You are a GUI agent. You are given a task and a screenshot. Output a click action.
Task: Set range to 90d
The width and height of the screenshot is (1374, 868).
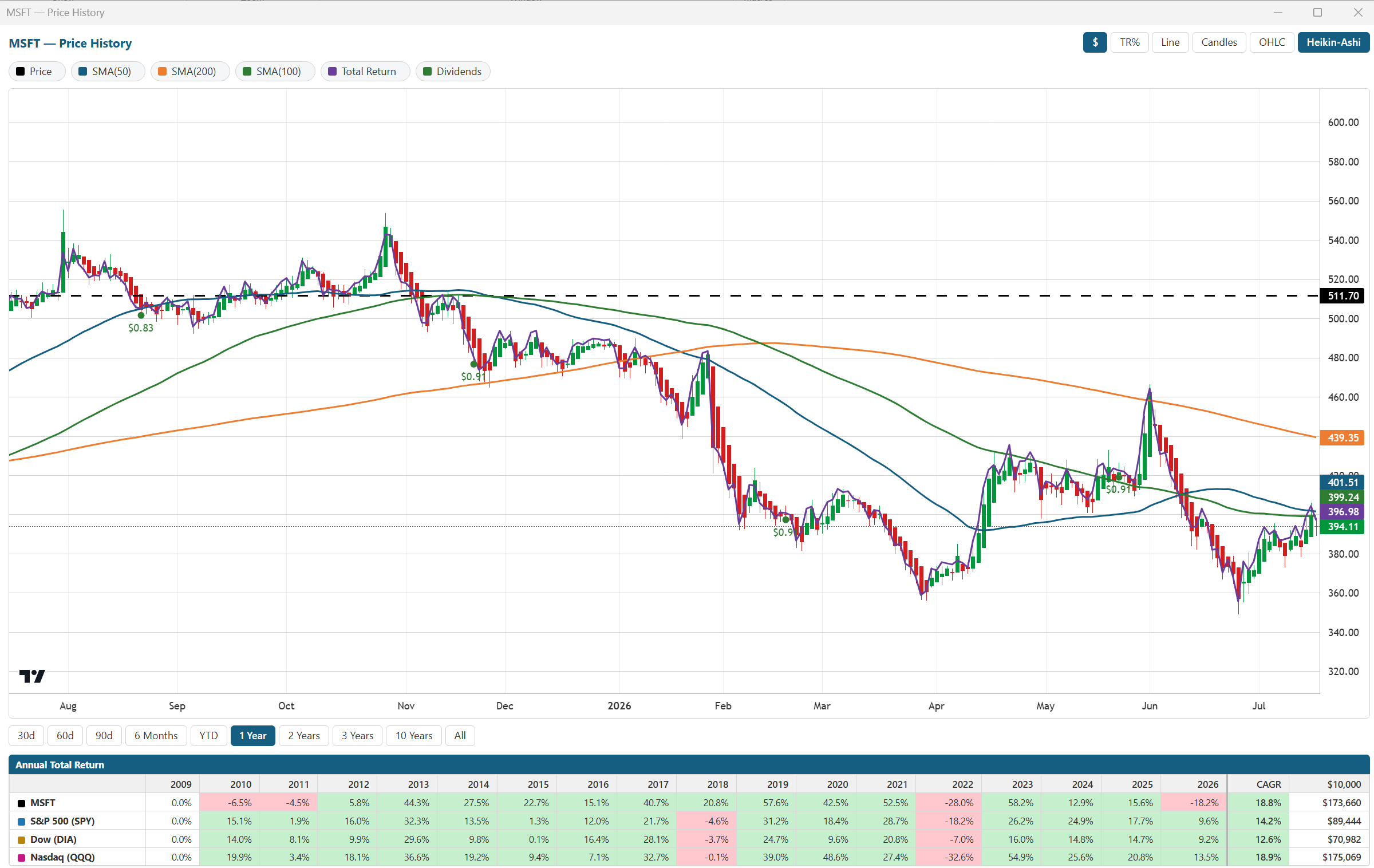point(104,736)
